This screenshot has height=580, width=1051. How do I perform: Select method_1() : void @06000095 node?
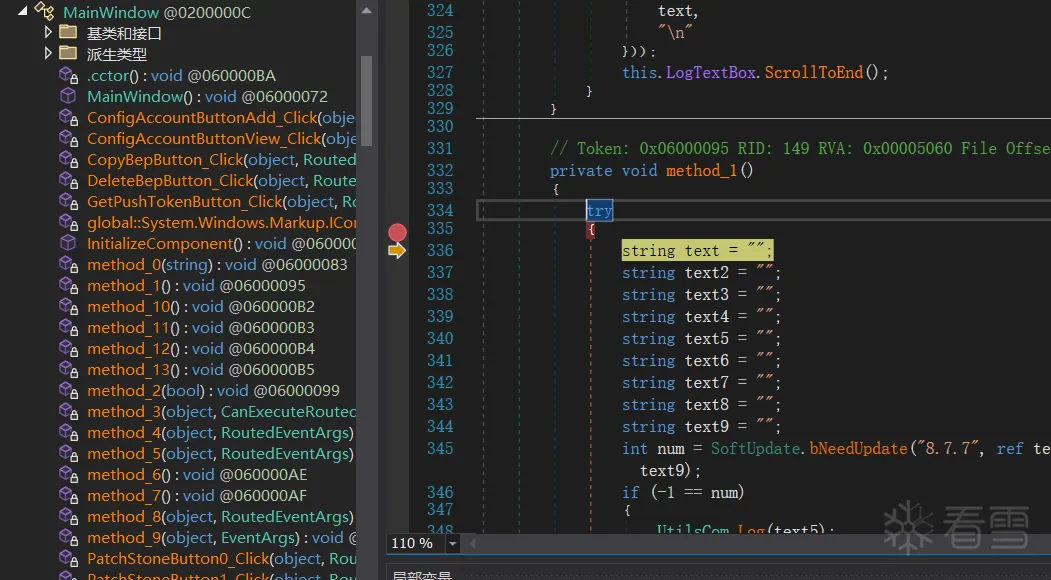pyautogui.click(x=196, y=286)
